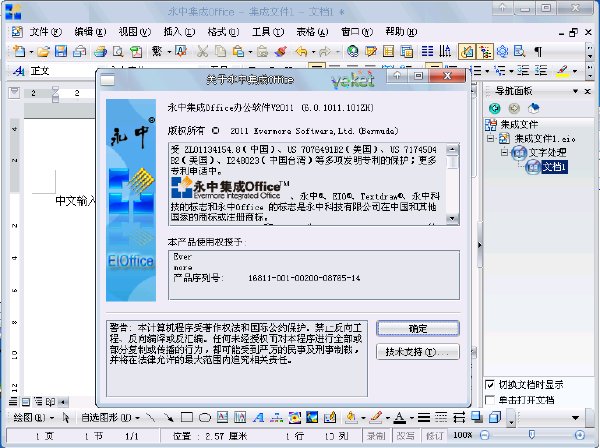Image resolution: width=600 pixels, height=448 pixels.
Task: Close the navigation panel with its X
Action: click(x=587, y=91)
